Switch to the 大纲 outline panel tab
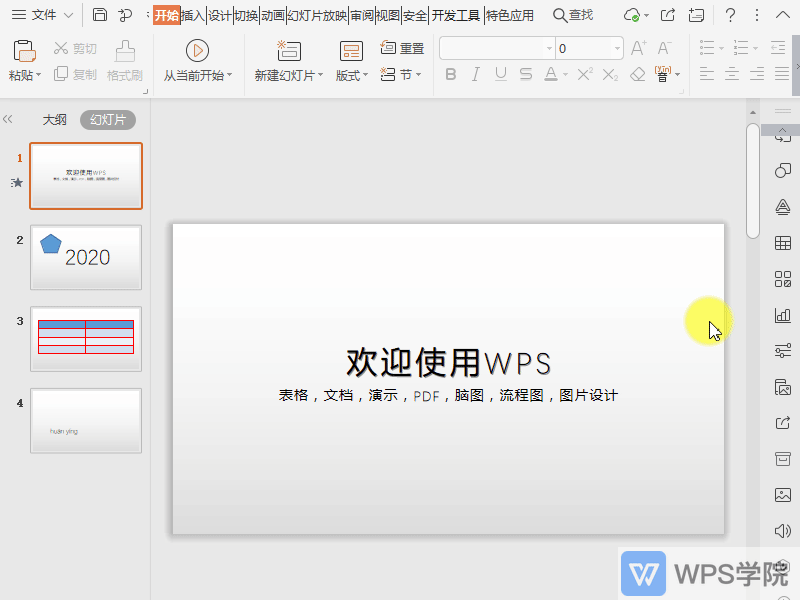The width and height of the screenshot is (800, 600). tap(54, 119)
